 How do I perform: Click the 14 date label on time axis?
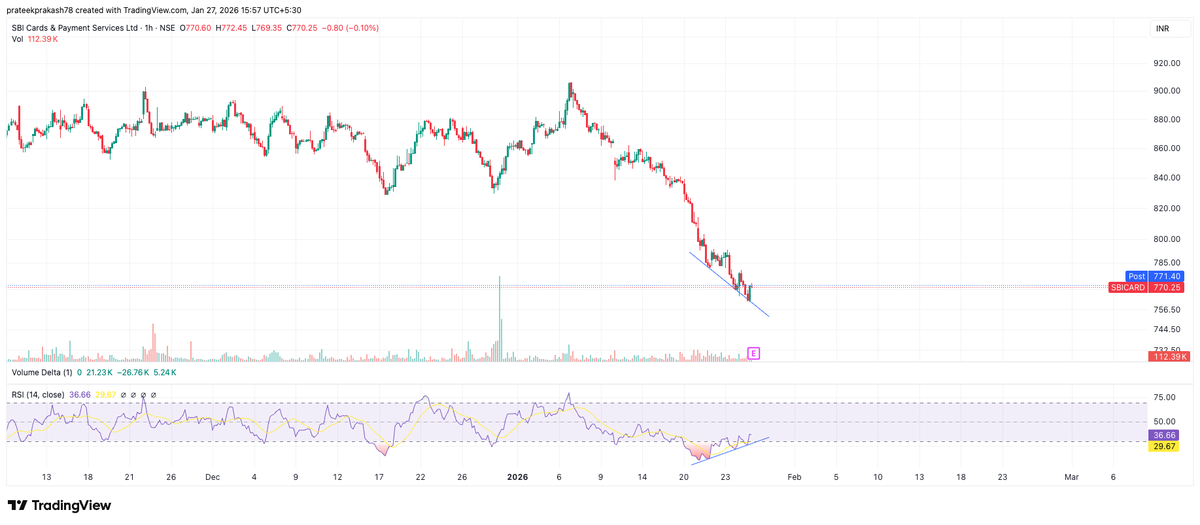click(x=642, y=478)
